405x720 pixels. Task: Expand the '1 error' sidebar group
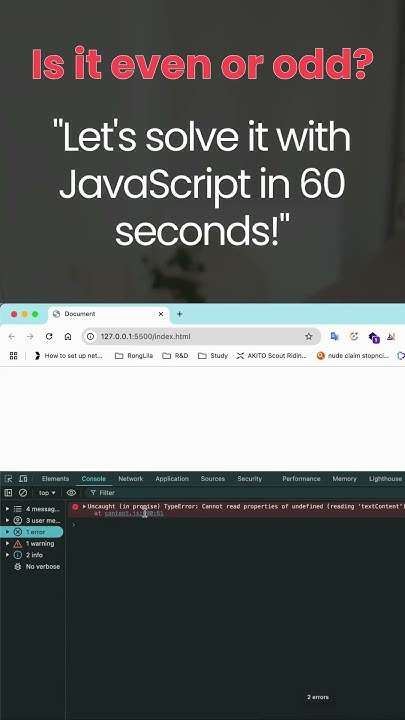click(7, 532)
